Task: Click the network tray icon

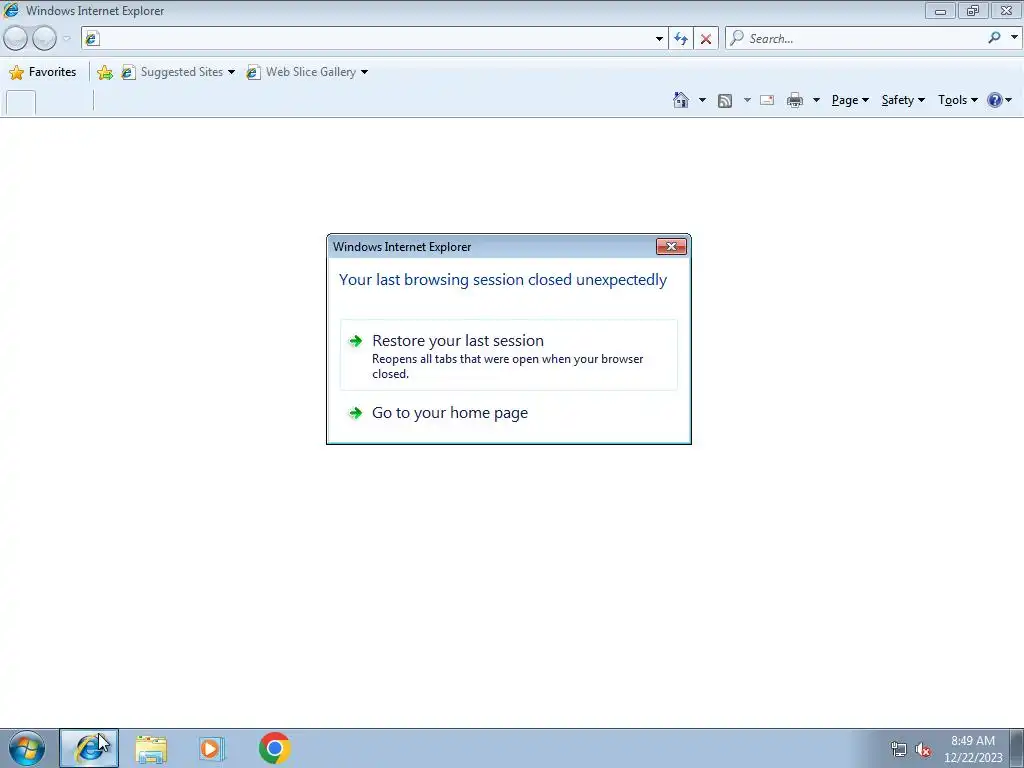Action: pyautogui.click(x=899, y=750)
